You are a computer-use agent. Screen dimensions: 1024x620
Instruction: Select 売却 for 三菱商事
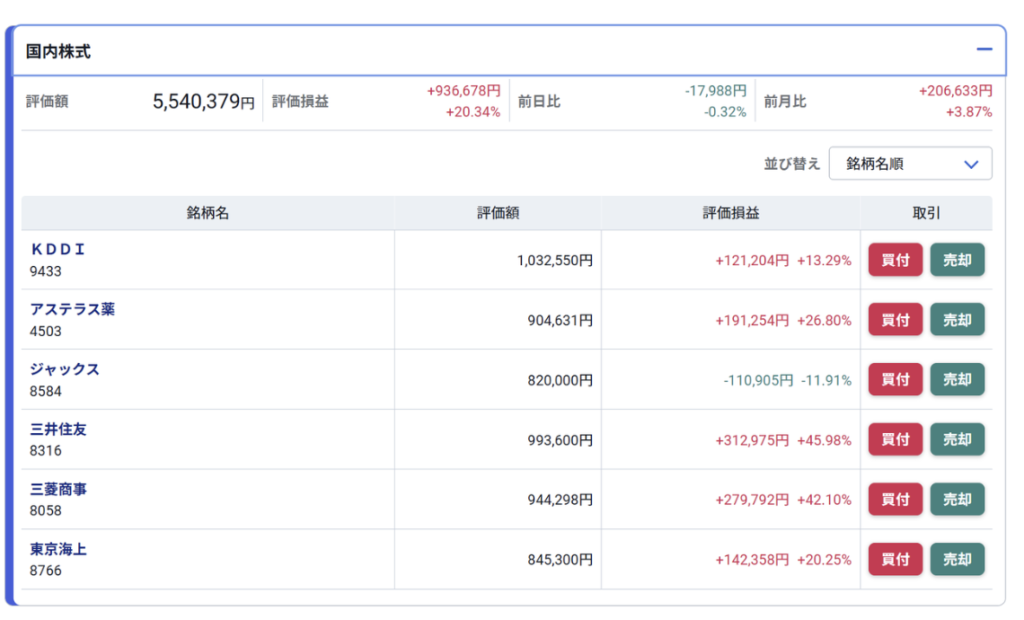[x=957, y=499]
